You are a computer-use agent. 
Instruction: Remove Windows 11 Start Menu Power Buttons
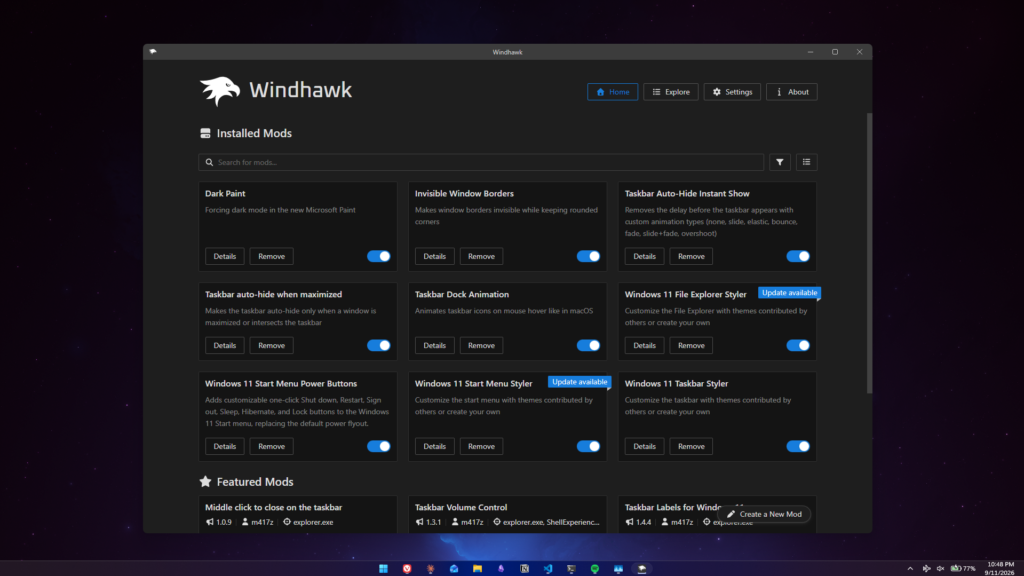(x=271, y=446)
